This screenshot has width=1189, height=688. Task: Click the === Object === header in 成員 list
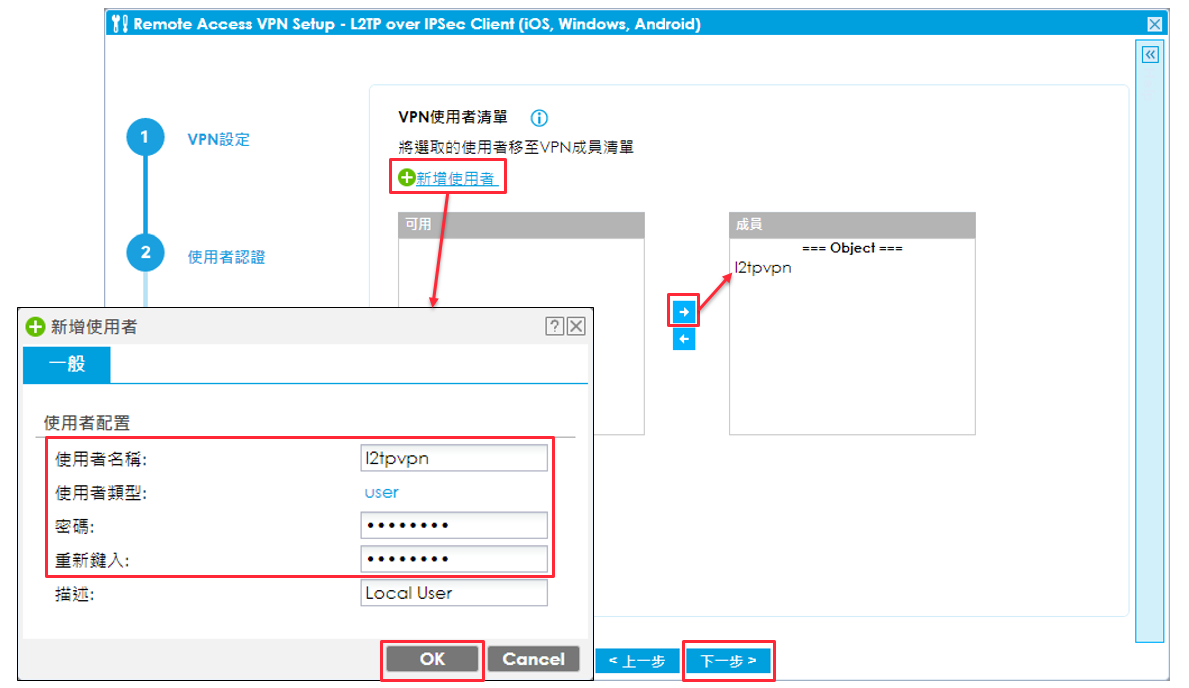[852, 248]
